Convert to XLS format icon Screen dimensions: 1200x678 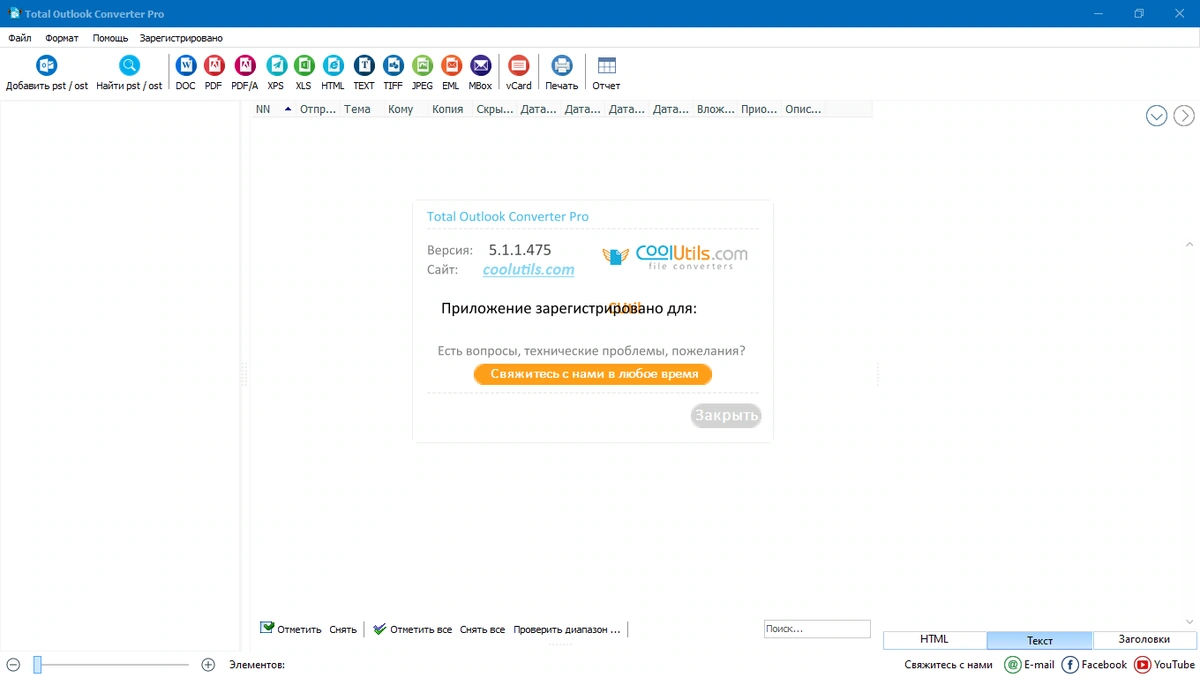pos(304,66)
